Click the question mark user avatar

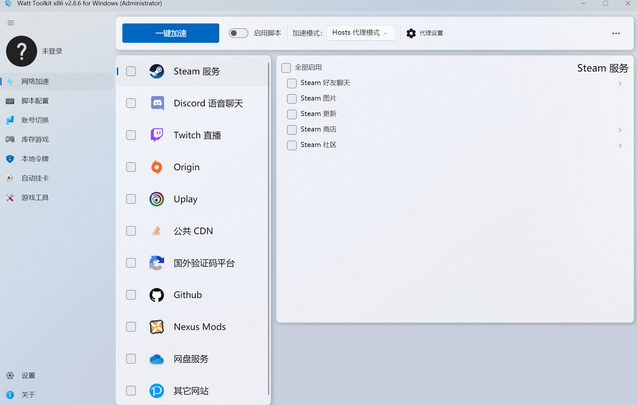pos(21,51)
